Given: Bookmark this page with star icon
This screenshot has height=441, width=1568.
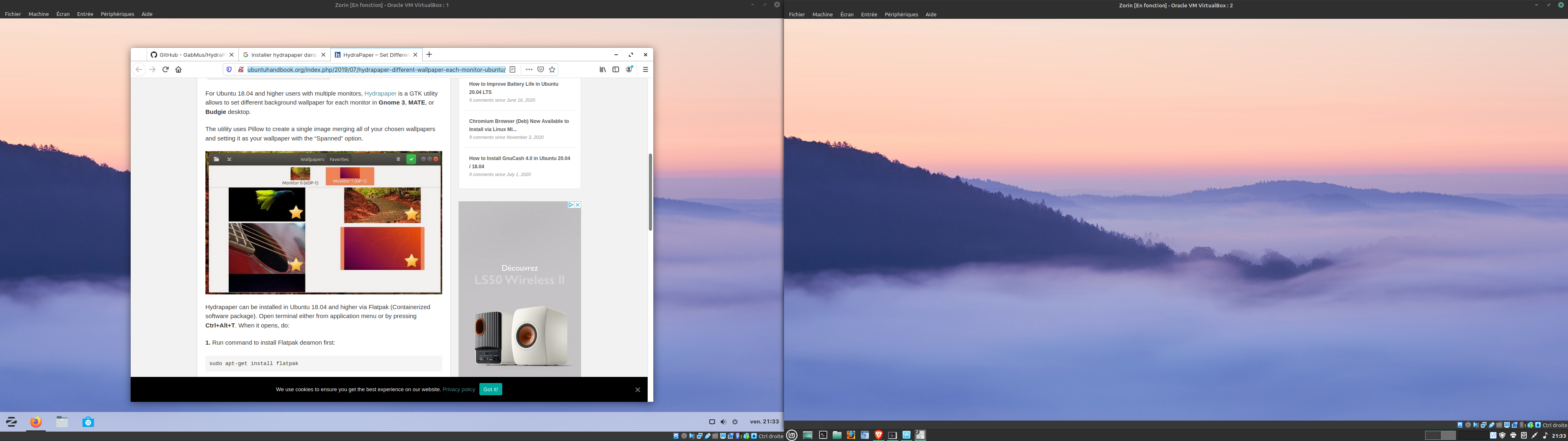Looking at the screenshot, I should coord(552,69).
